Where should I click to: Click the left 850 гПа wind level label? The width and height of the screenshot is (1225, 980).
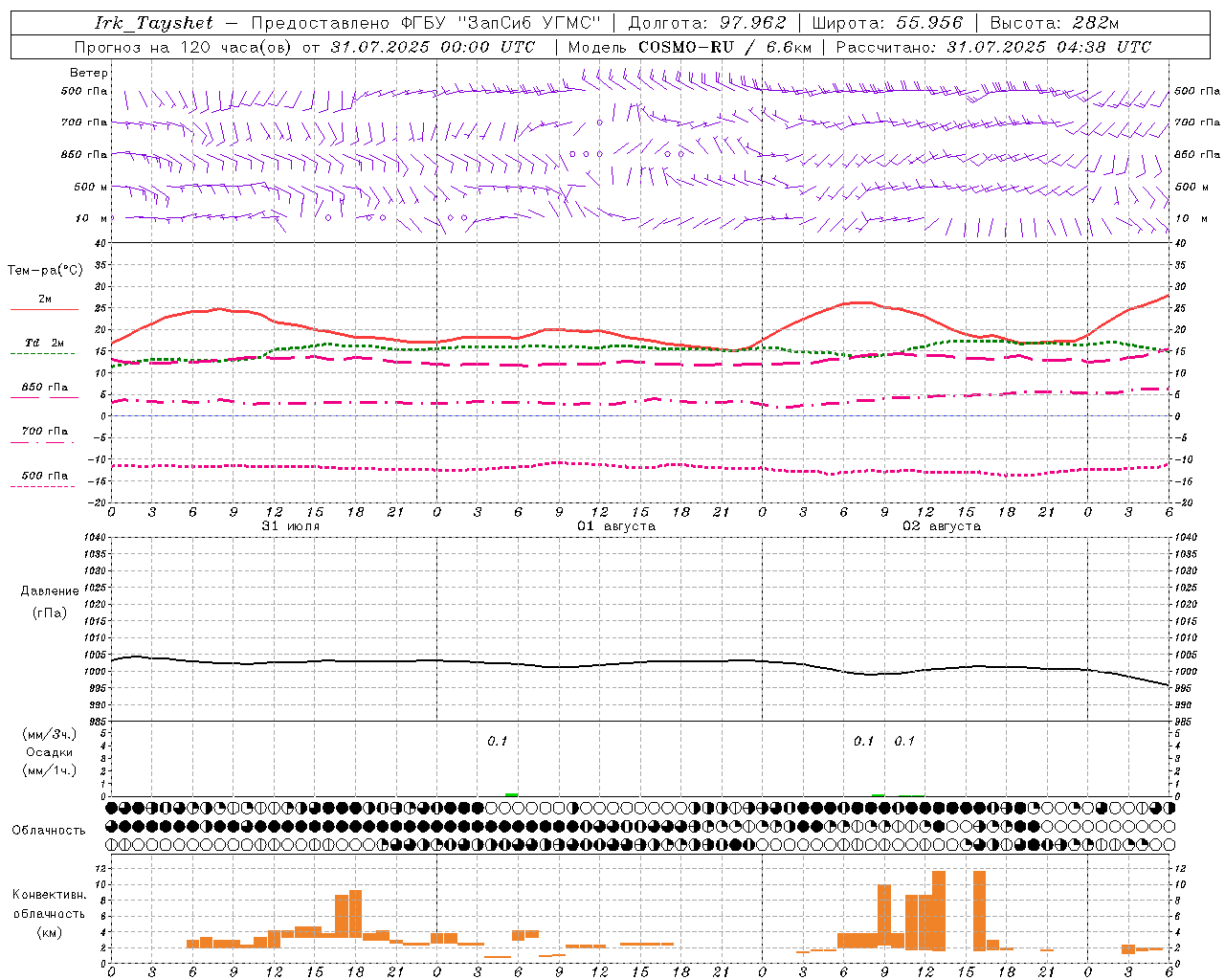click(x=84, y=154)
